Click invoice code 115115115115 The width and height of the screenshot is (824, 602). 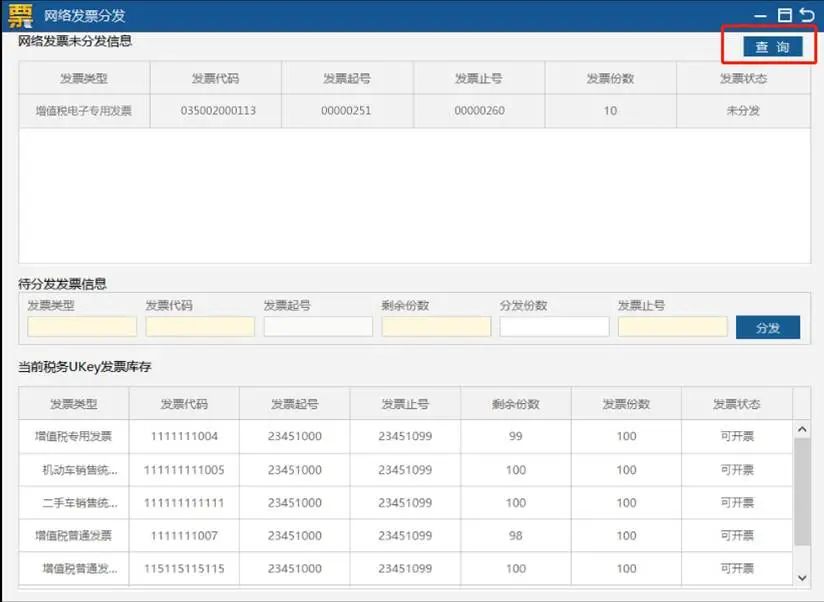pos(184,568)
